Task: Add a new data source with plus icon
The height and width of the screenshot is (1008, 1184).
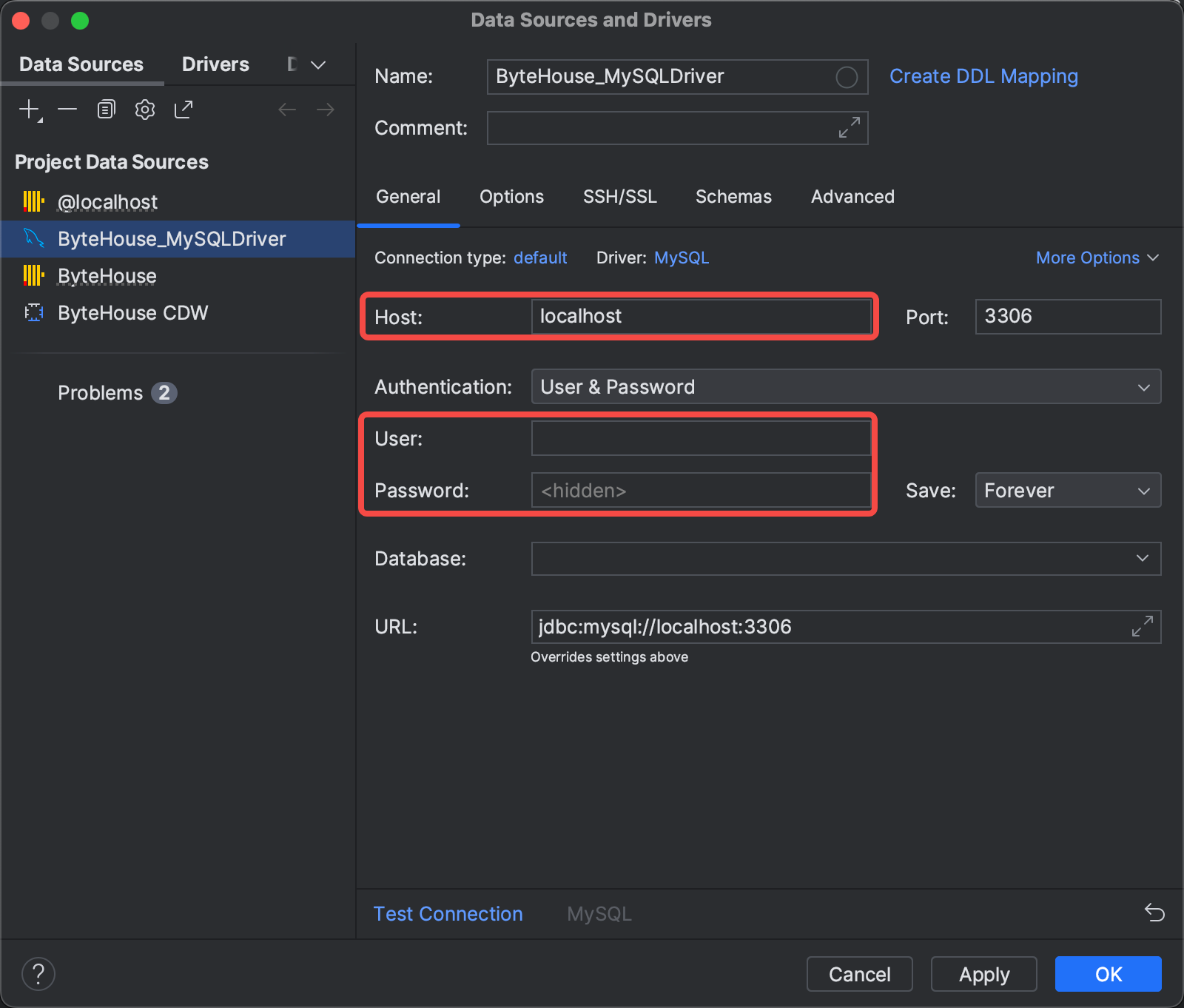Action: point(30,110)
